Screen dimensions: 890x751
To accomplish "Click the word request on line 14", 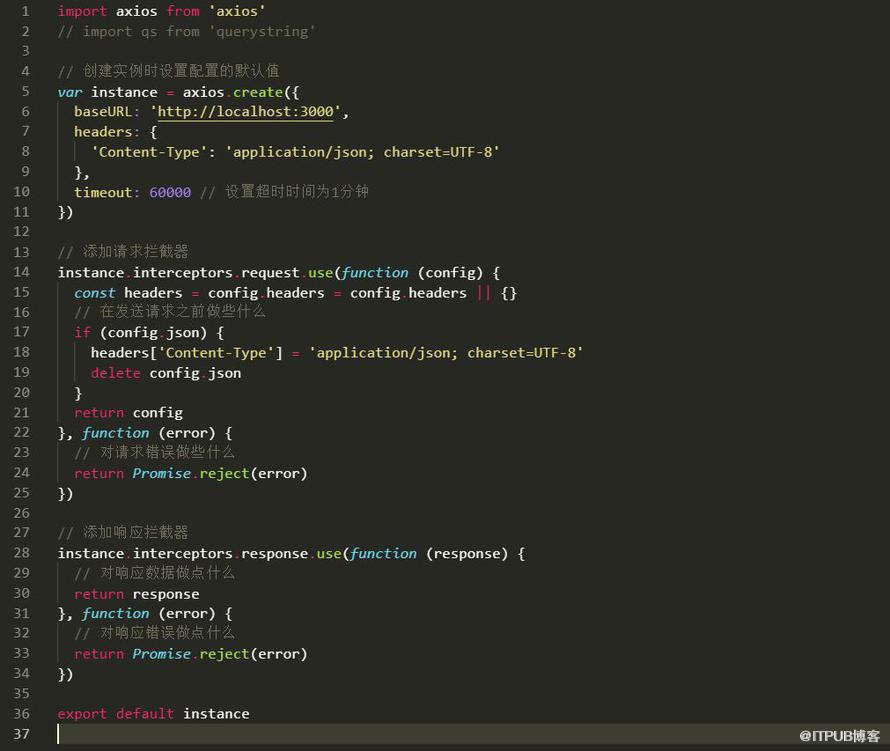I will pyautogui.click(x=270, y=273).
